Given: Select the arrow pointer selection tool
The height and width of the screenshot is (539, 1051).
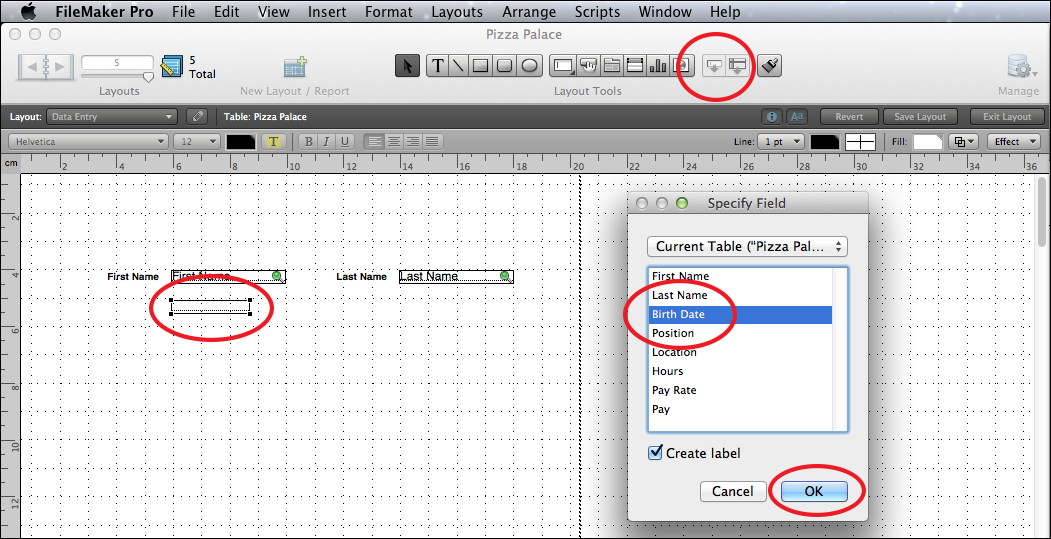Looking at the screenshot, I should click(x=408, y=66).
